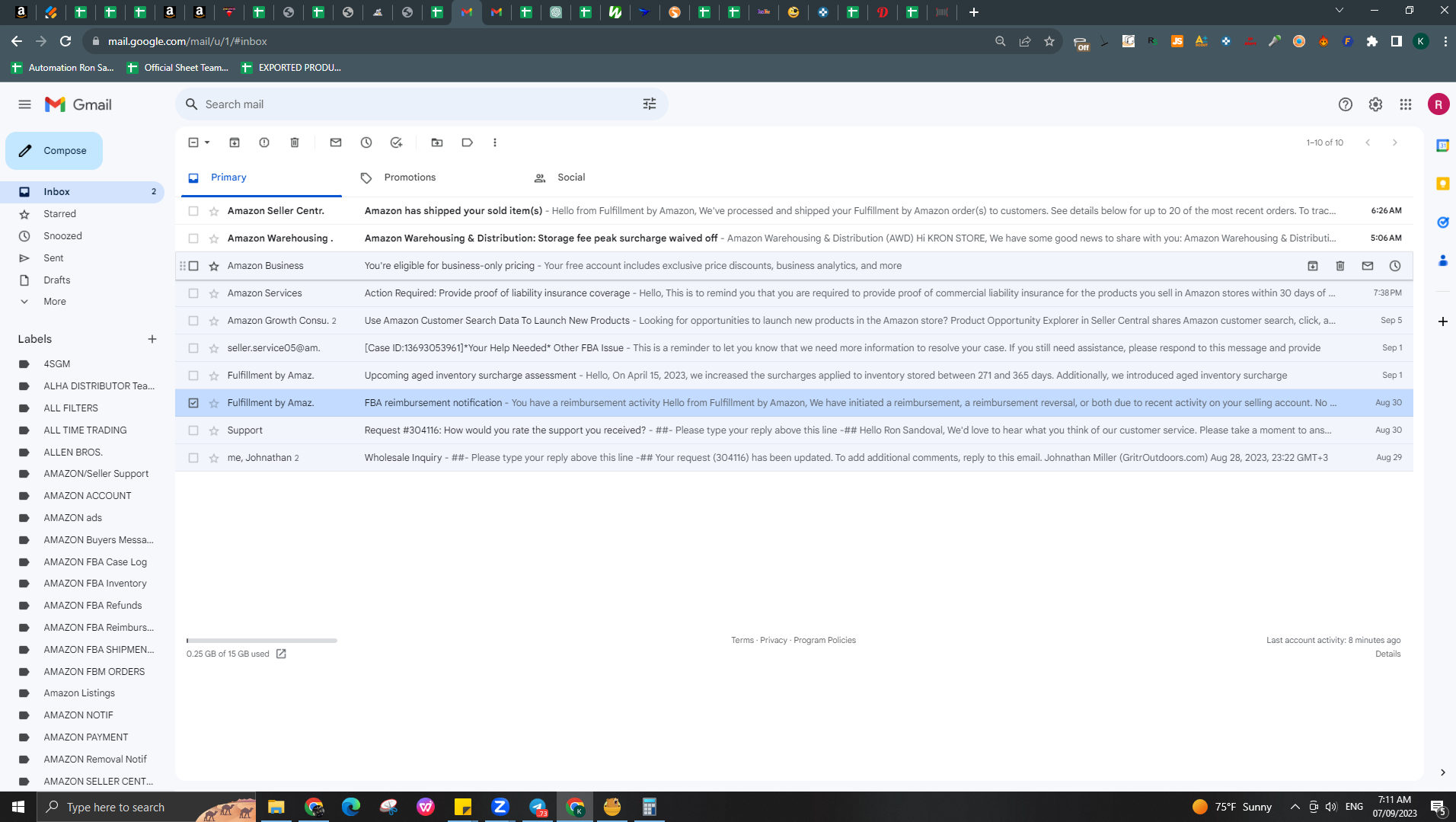Open the Gmail main menu hamburger
1456x822 pixels.
point(24,104)
